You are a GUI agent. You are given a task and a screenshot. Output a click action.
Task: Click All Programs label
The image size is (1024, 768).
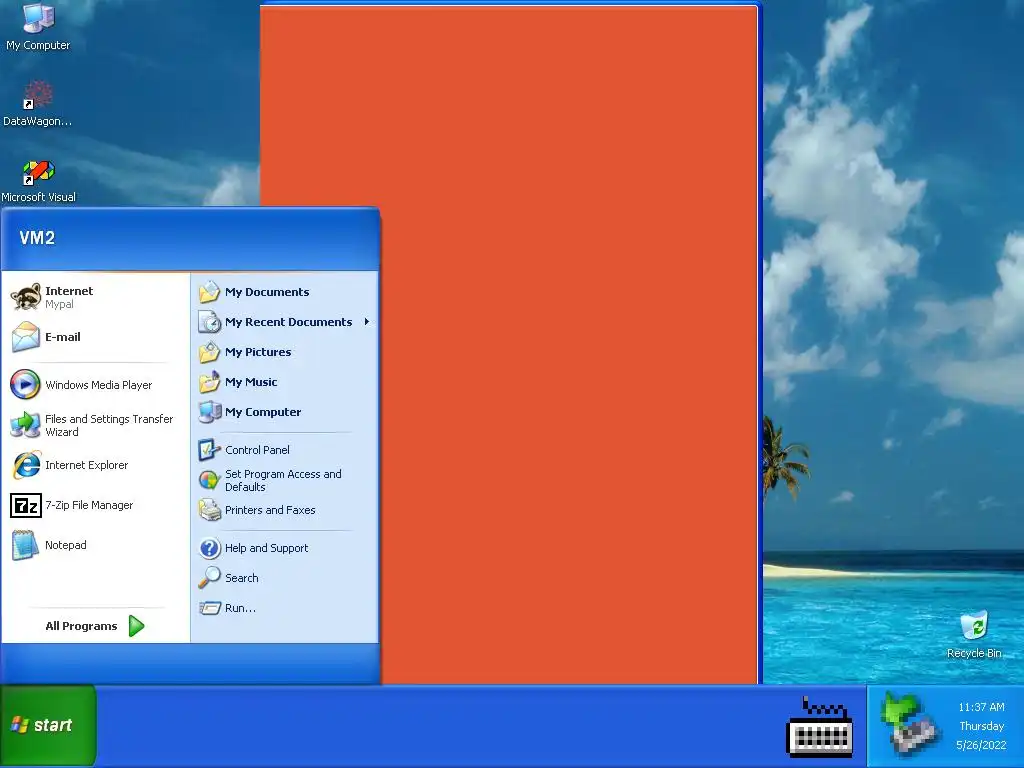81,626
